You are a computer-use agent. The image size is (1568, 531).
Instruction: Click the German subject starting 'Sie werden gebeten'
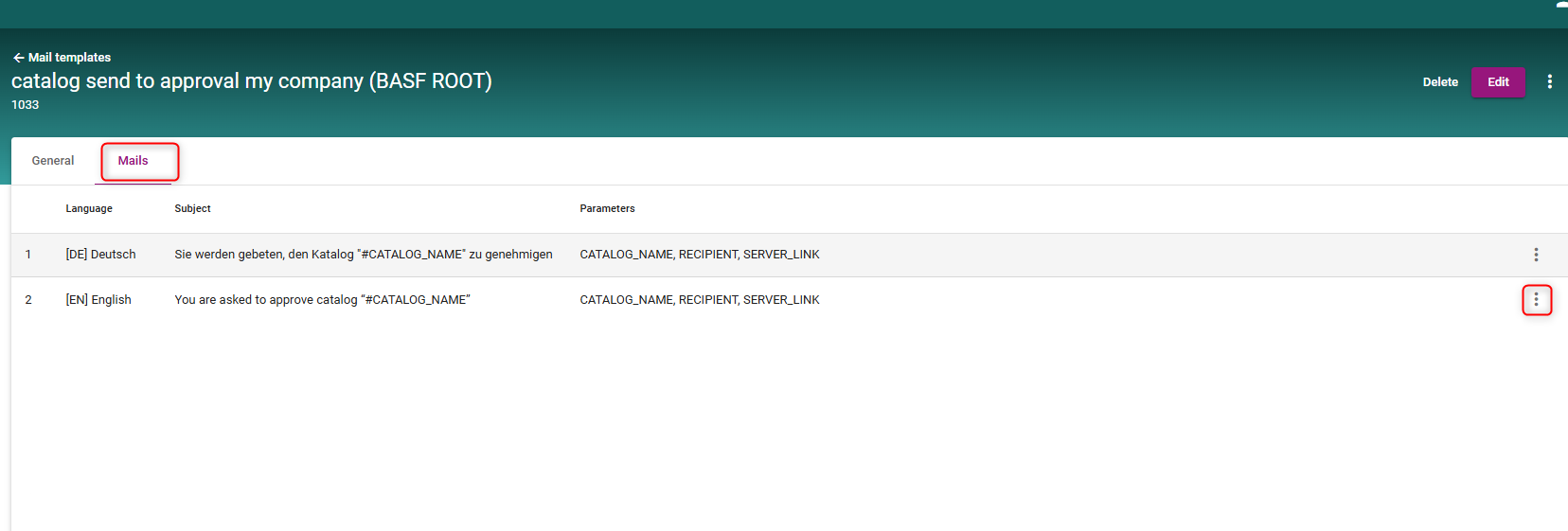coord(363,255)
